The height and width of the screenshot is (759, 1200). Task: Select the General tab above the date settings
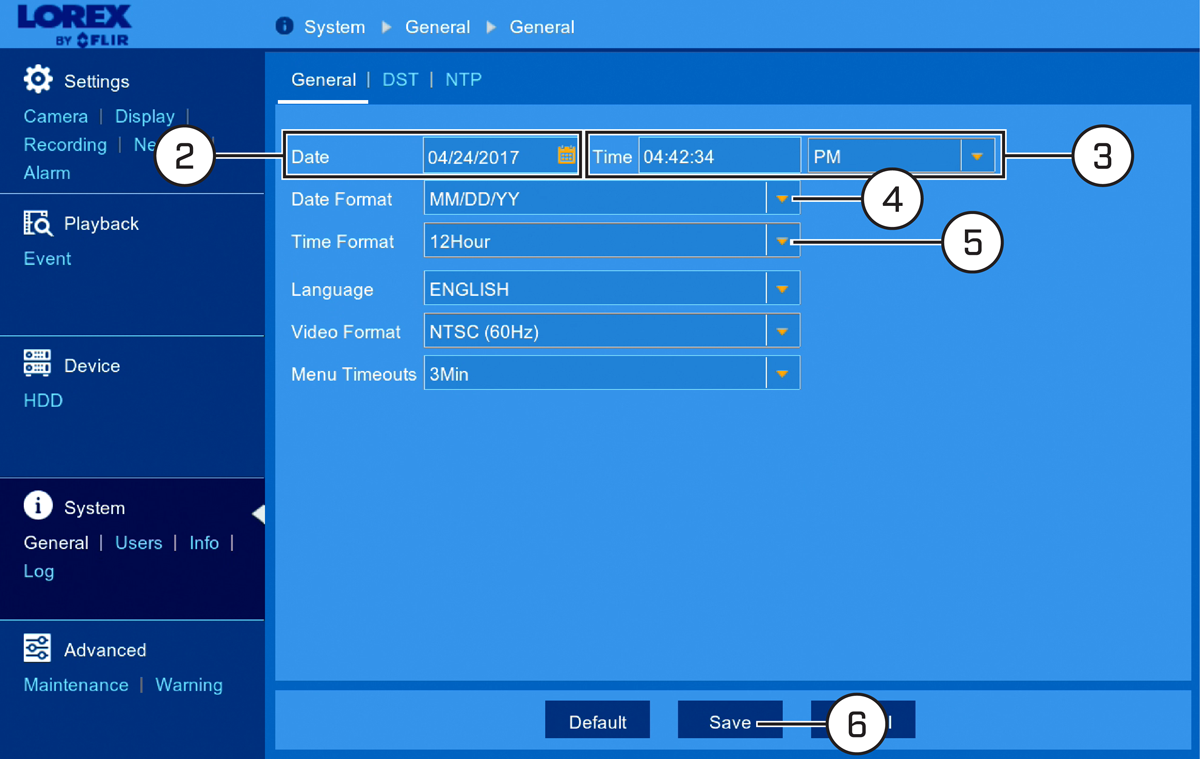click(x=323, y=80)
